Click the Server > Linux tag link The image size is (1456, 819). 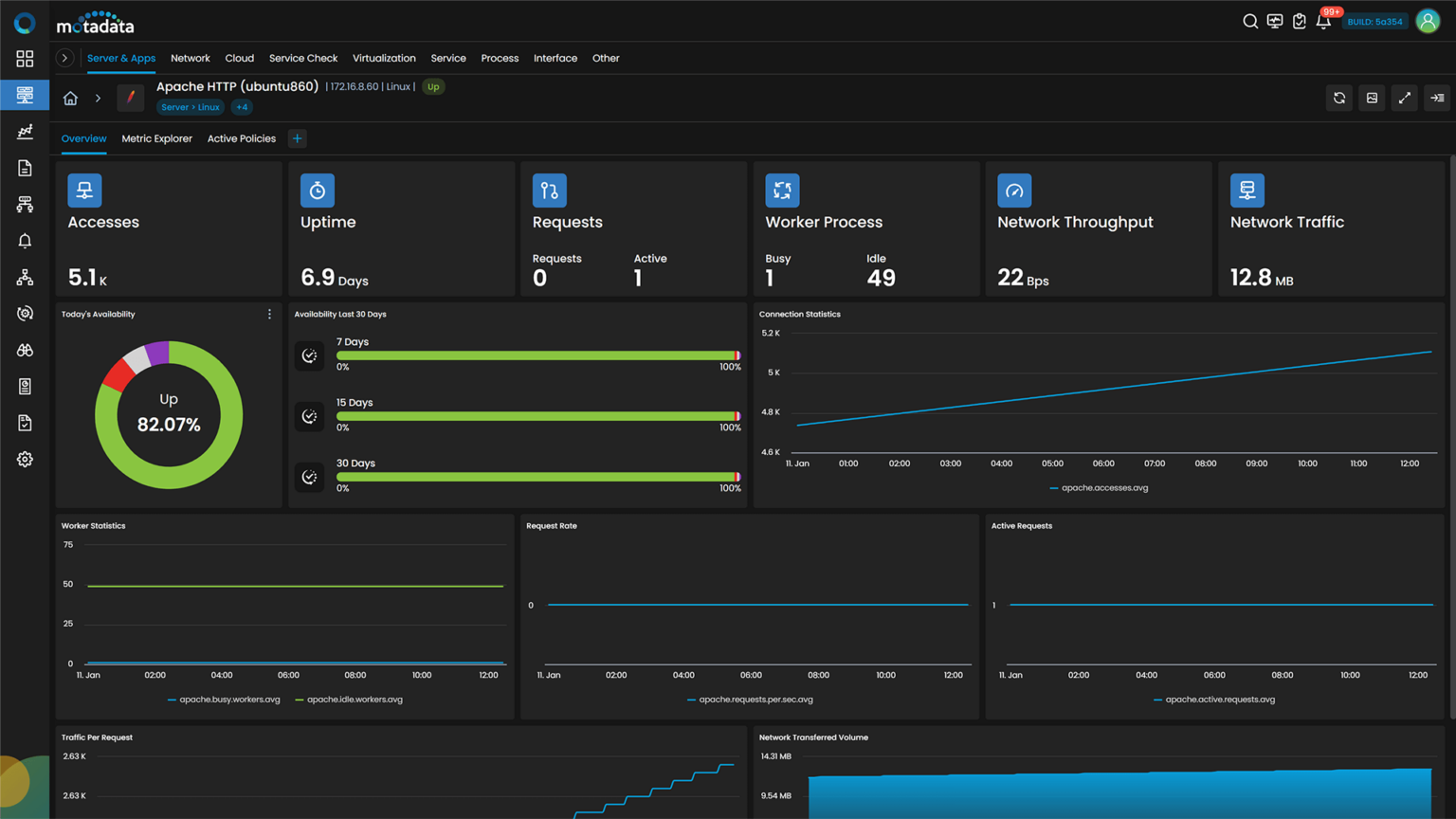(x=190, y=107)
